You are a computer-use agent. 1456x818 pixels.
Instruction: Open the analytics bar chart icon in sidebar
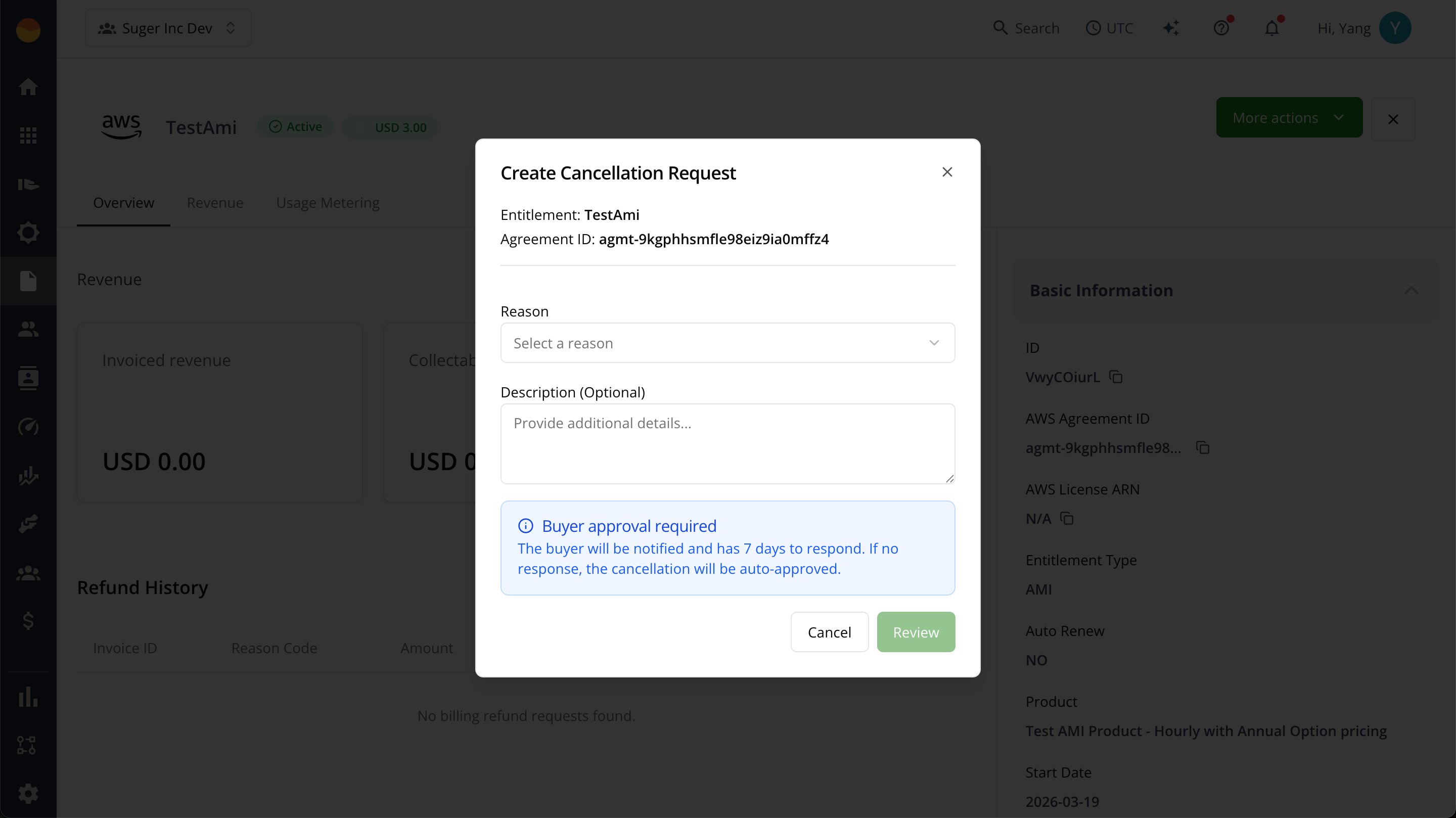(27, 697)
